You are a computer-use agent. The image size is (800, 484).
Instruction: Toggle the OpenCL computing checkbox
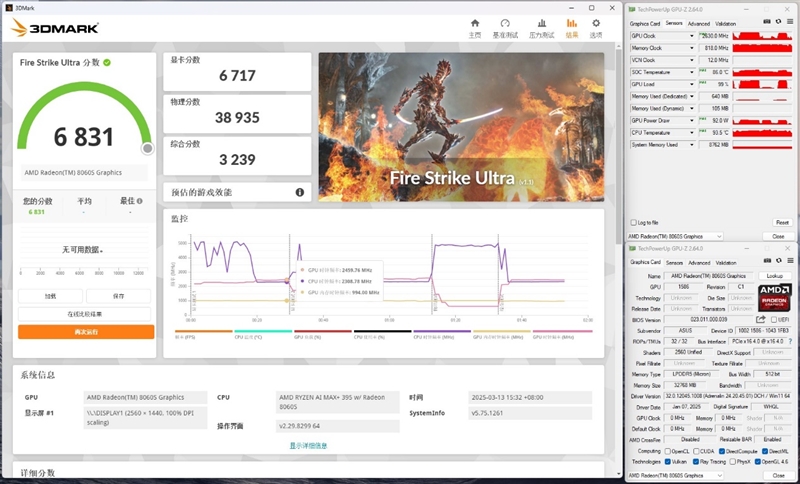click(x=668, y=451)
